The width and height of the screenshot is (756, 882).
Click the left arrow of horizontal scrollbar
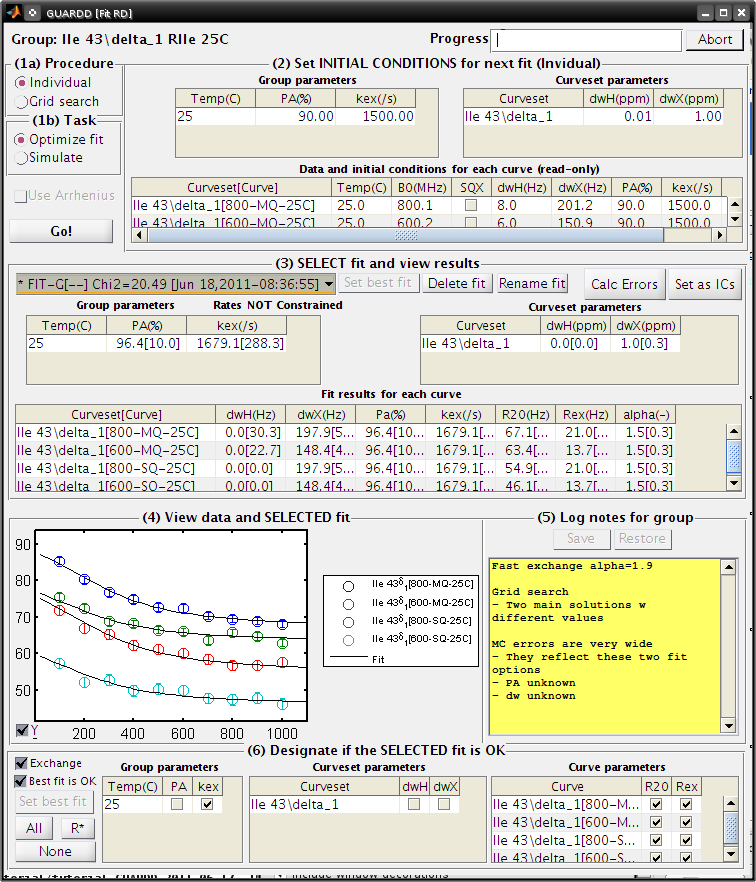point(139,235)
